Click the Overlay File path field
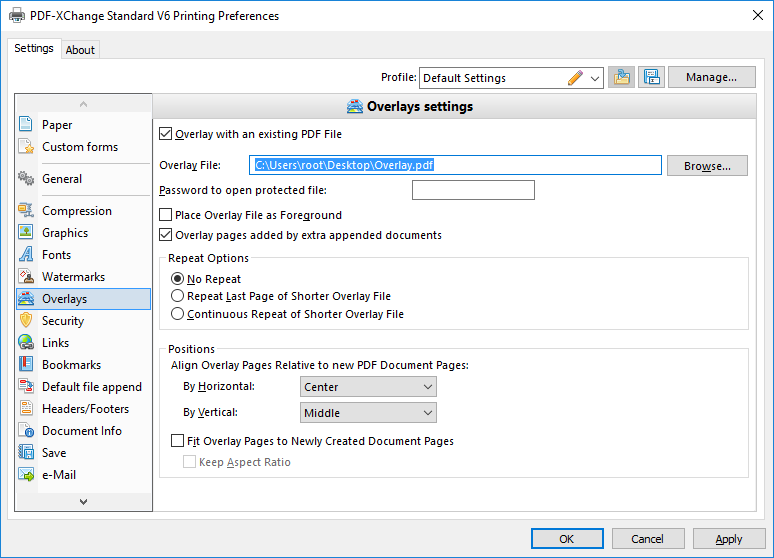774x558 pixels. point(455,165)
